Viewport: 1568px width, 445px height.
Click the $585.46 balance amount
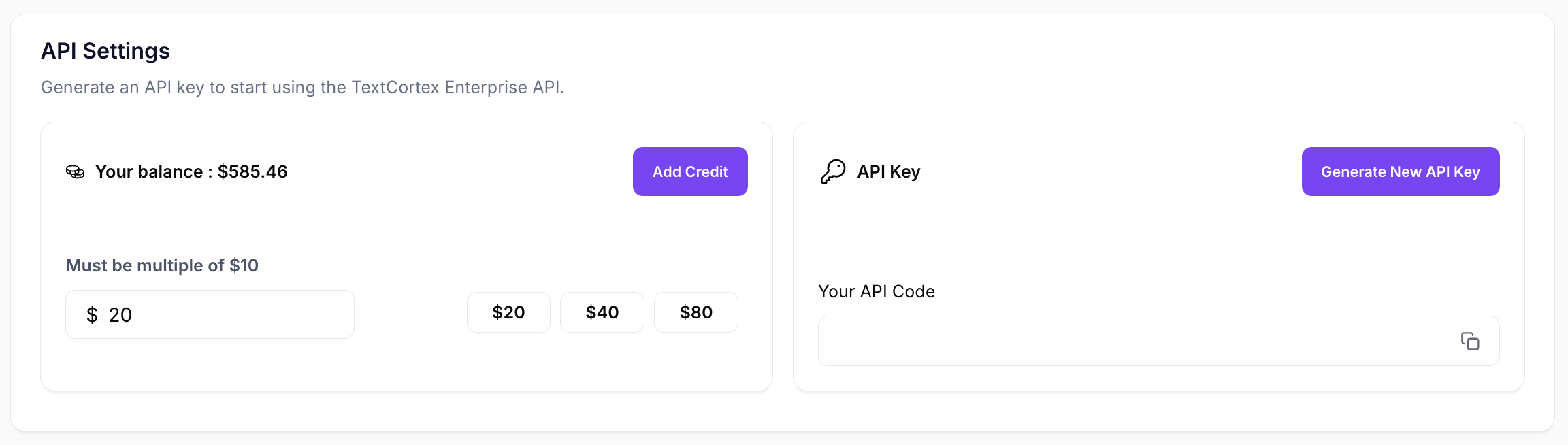pos(252,171)
